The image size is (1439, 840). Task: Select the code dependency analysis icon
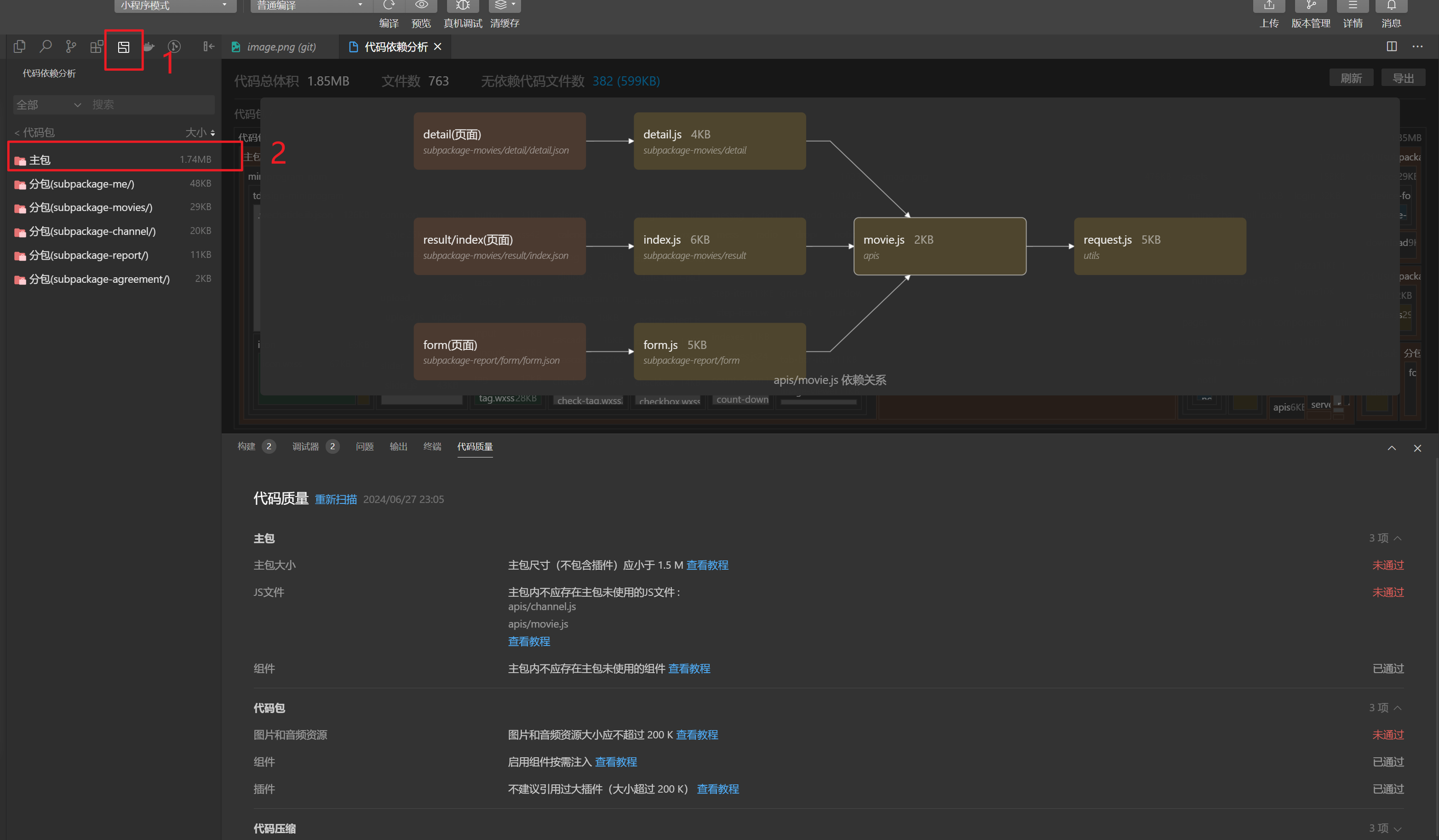tap(123, 47)
